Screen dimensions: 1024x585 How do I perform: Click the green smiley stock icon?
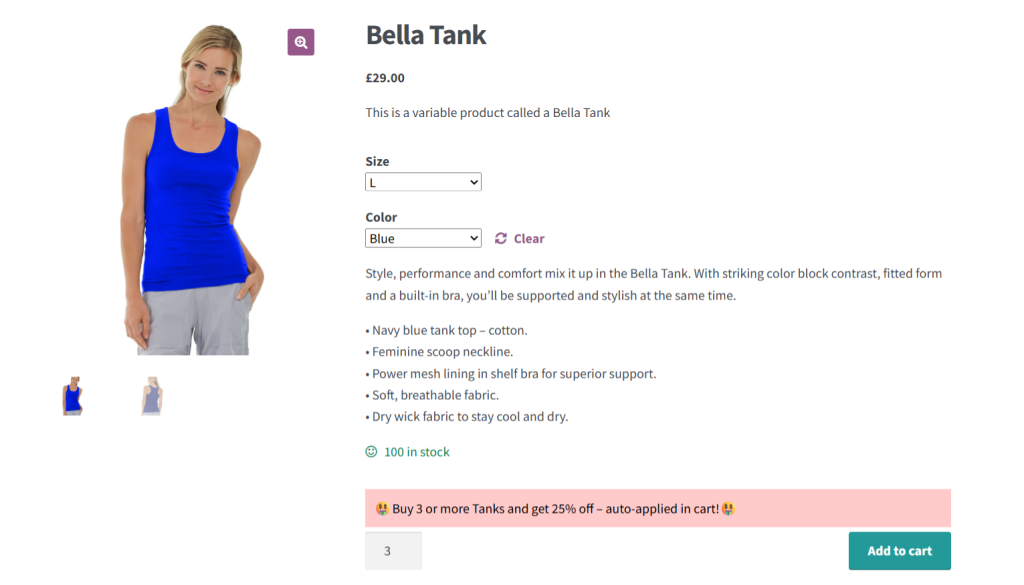tap(372, 452)
